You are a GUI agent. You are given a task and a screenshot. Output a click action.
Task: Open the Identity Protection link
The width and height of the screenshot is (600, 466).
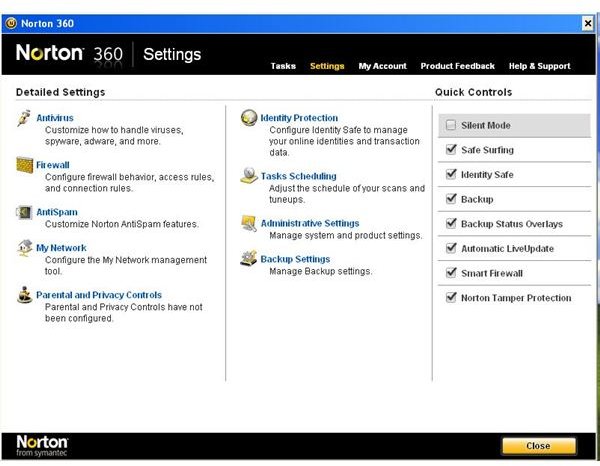coord(299,118)
